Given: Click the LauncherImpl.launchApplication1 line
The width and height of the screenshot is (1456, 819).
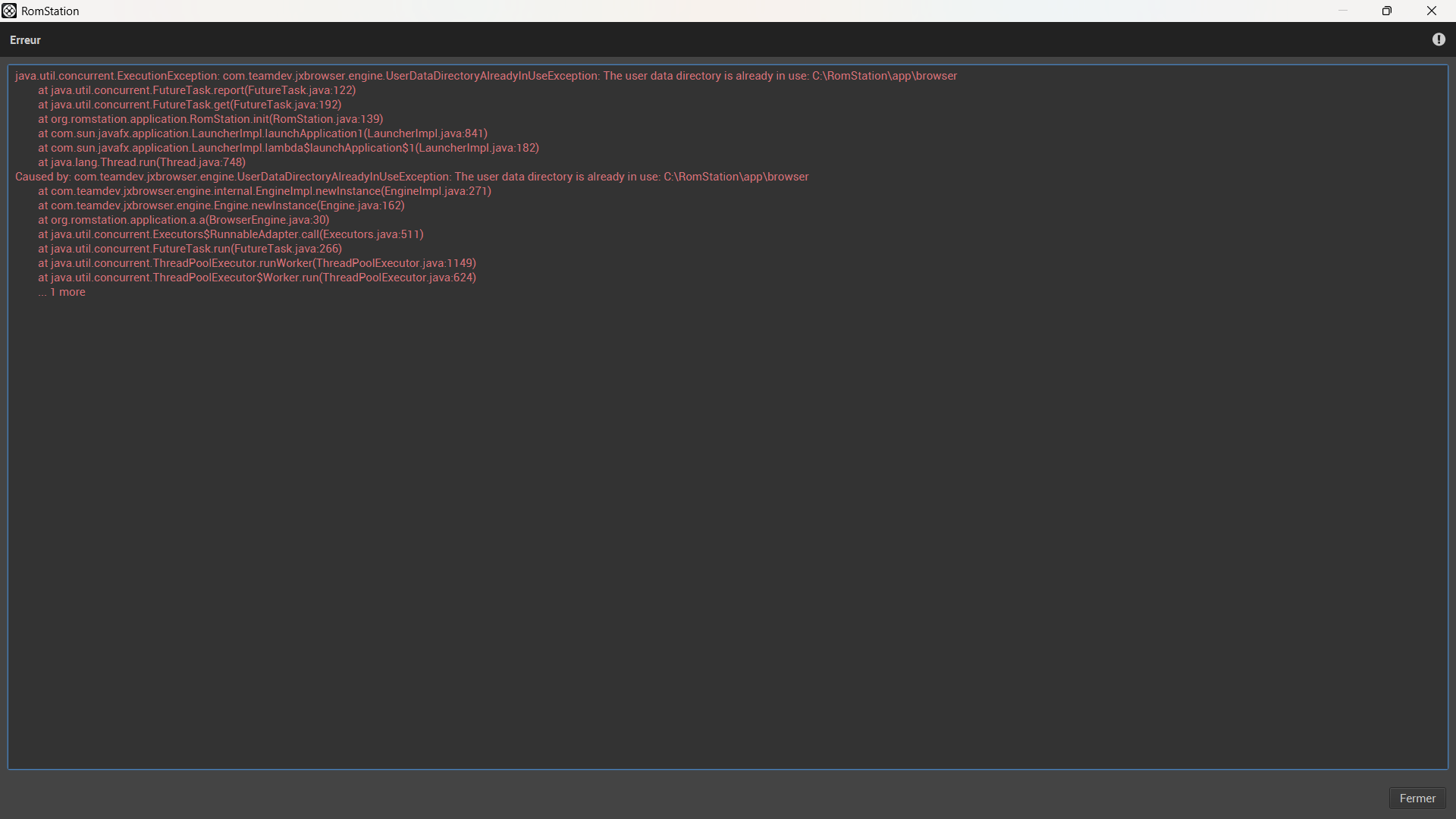Looking at the screenshot, I should [263, 133].
